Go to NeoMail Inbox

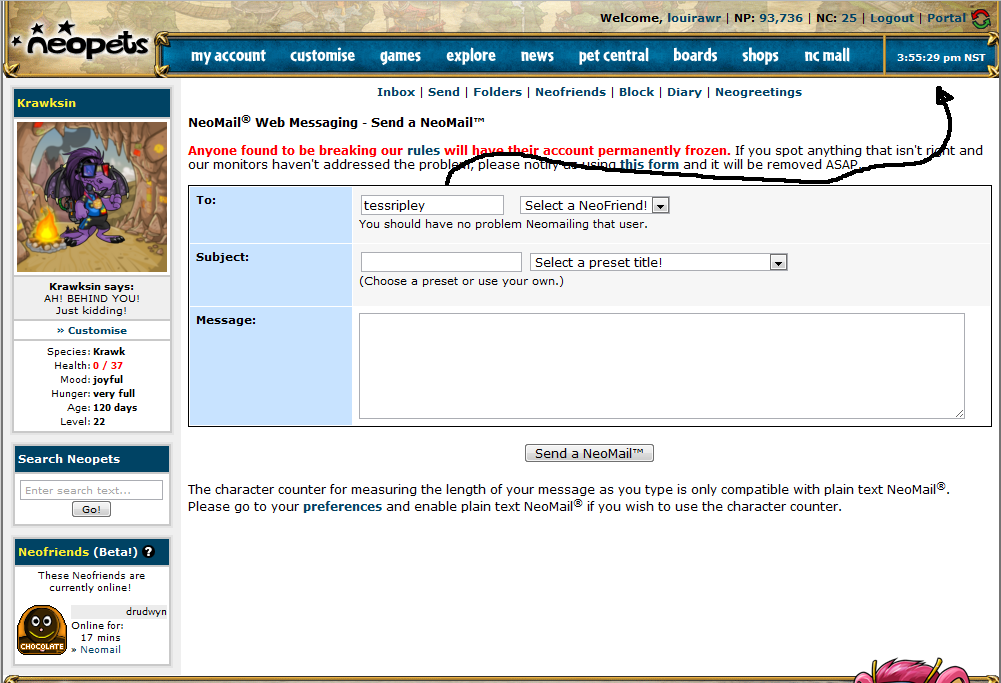[x=396, y=92]
